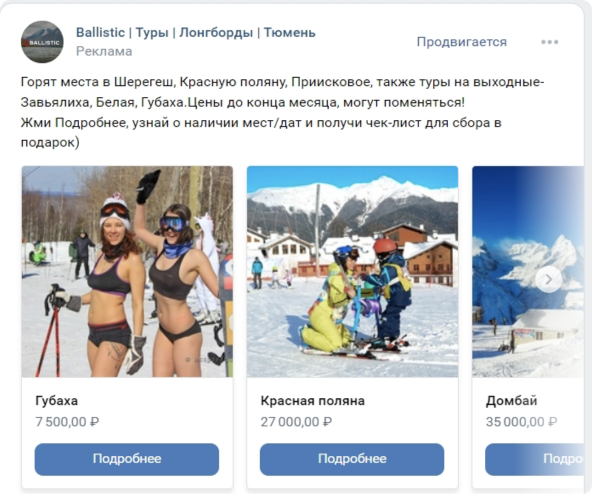Click the 27 000,00 ₽ price
This screenshot has width=592, height=494.
point(296,422)
